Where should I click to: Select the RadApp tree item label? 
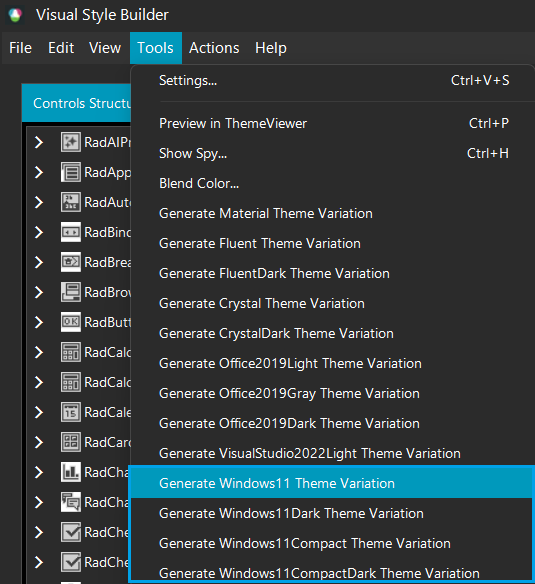108,172
